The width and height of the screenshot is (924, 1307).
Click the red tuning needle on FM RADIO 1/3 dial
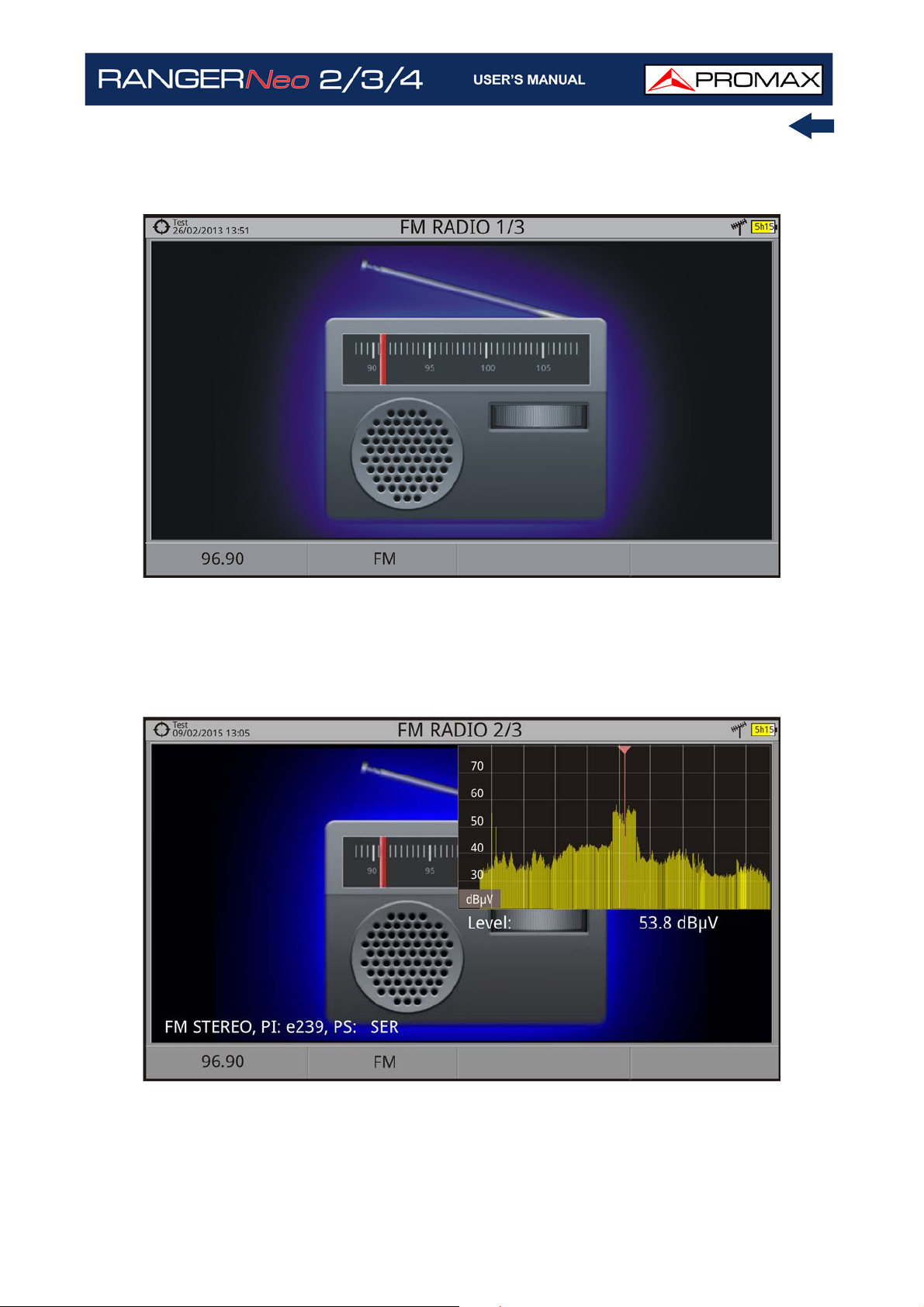[382, 359]
